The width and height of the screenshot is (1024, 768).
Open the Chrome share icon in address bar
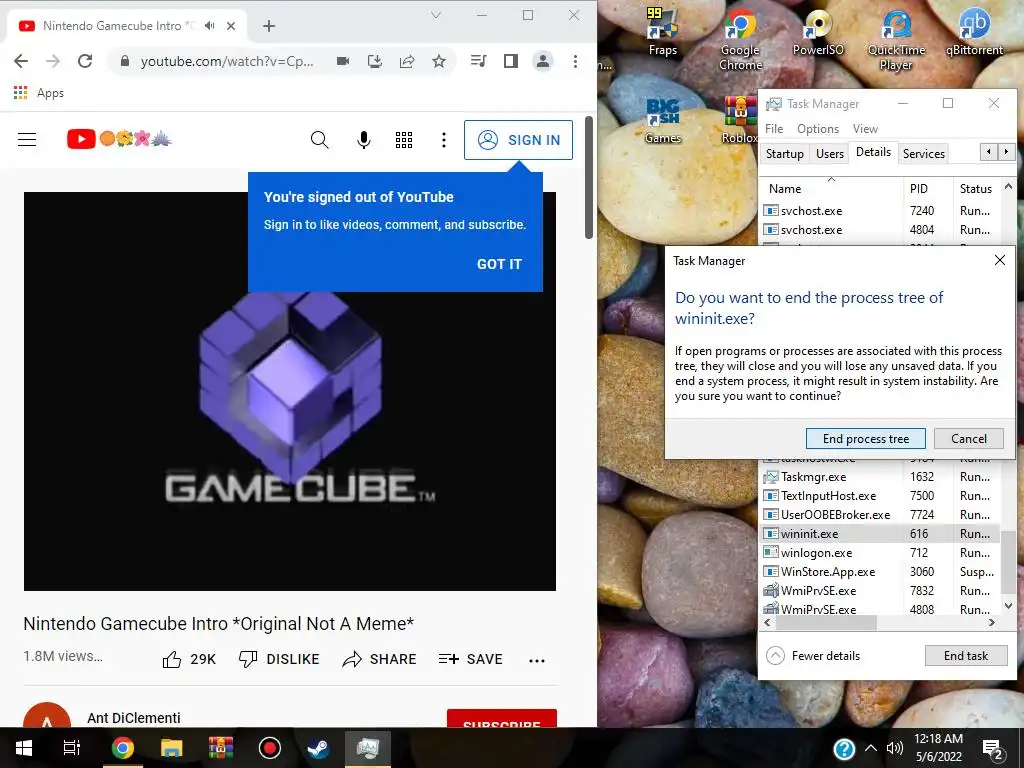tap(407, 61)
